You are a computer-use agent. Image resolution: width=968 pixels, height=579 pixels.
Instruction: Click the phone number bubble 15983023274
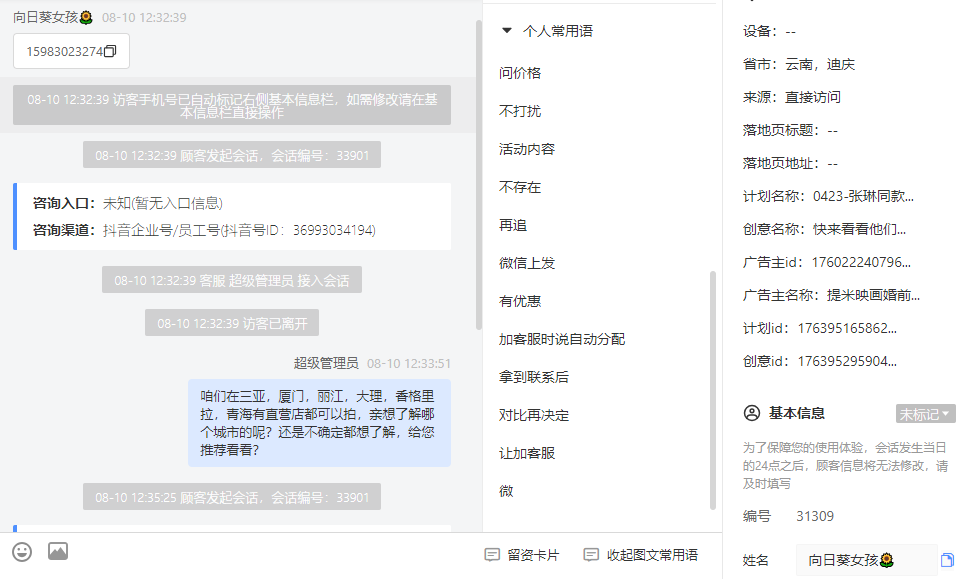[72, 51]
